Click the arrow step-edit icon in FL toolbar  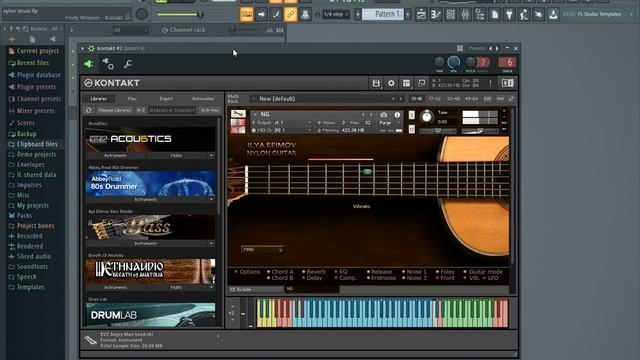[x=261, y=15]
